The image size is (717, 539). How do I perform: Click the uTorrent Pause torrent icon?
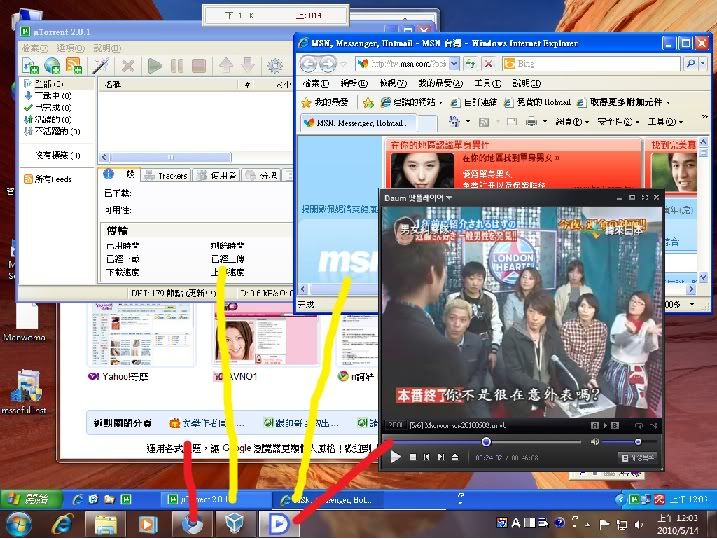177,66
